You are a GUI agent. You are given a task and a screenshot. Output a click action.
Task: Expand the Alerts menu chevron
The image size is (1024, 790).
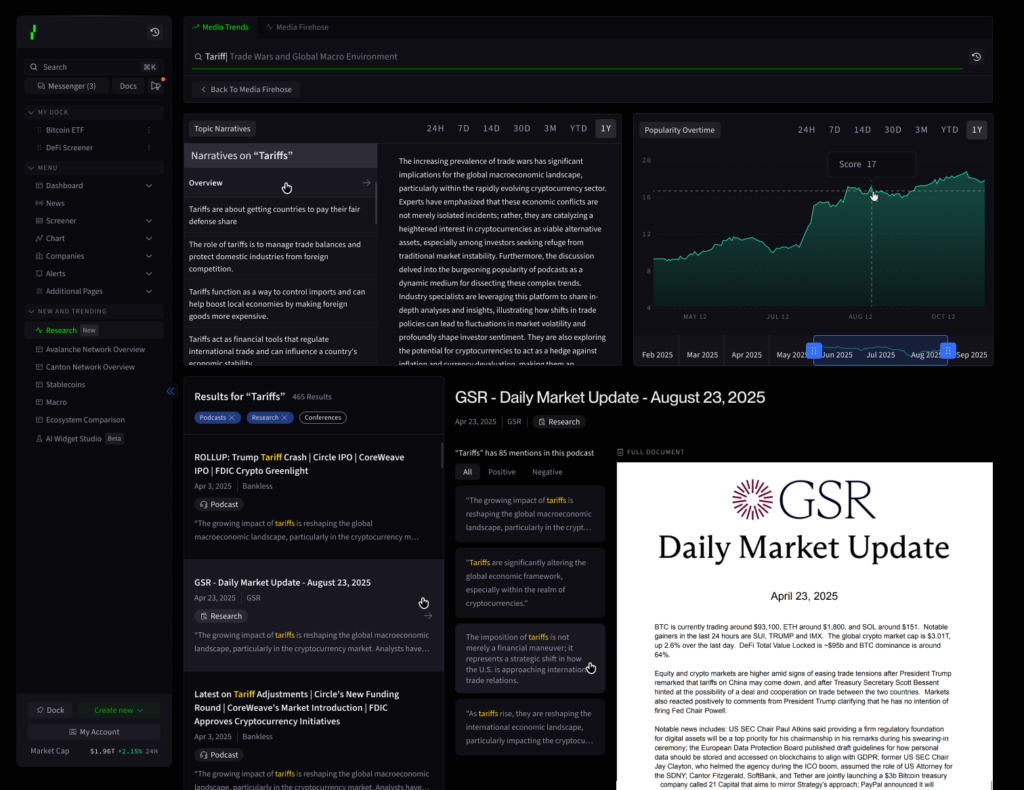[149, 274]
